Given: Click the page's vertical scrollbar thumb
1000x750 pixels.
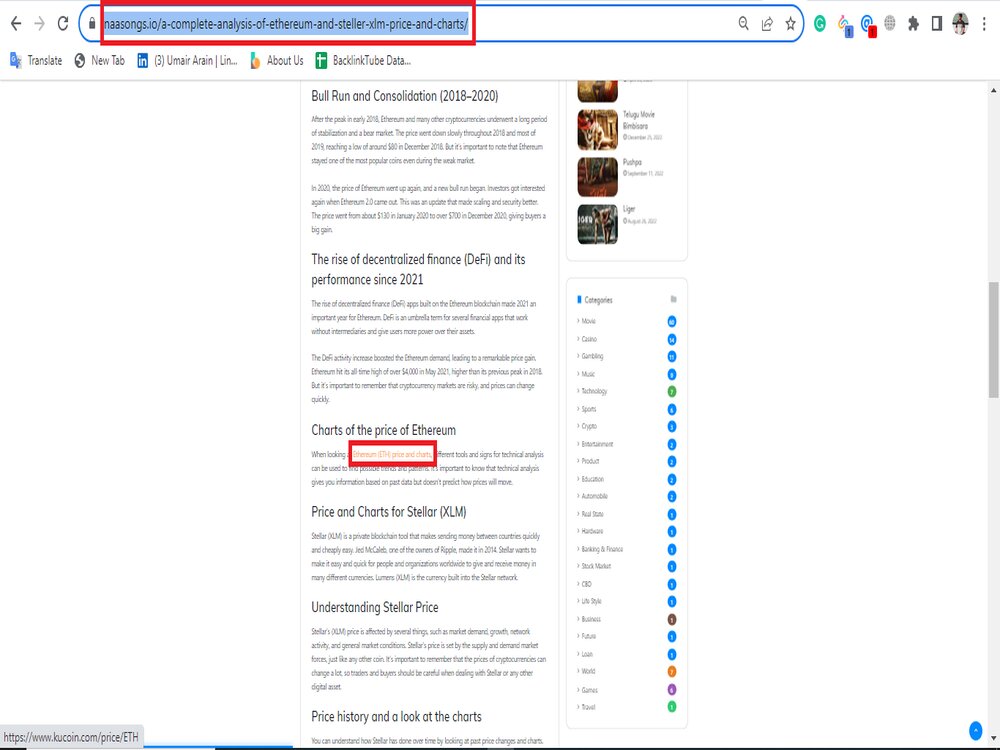Looking at the screenshot, I should pyautogui.click(x=993, y=339).
